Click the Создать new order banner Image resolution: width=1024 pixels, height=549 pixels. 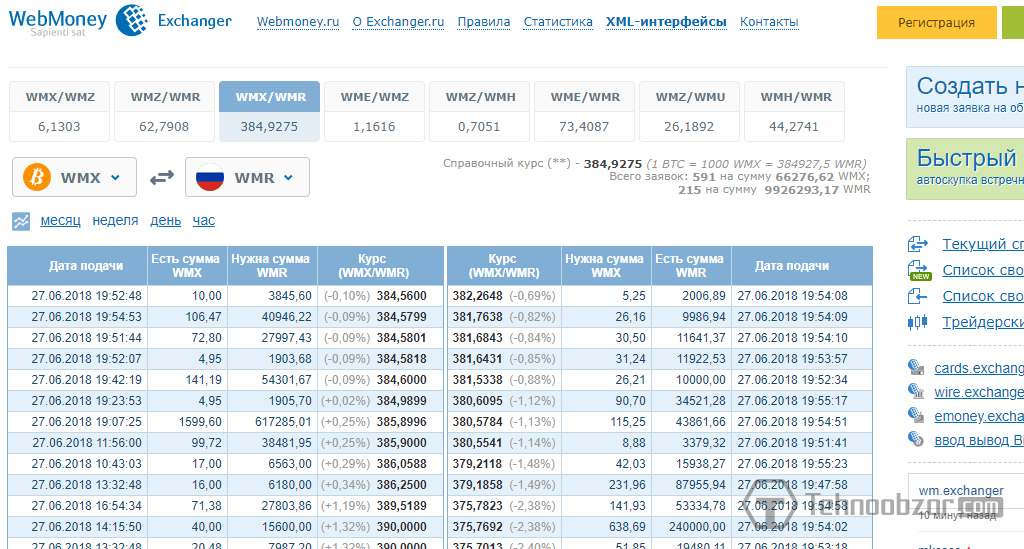965,97
